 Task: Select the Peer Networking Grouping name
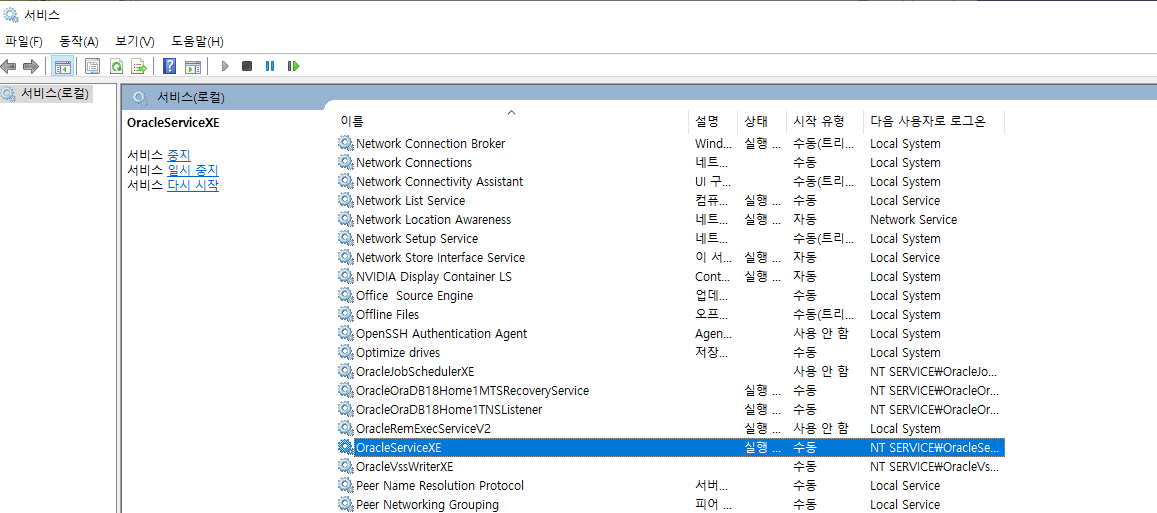427,505
